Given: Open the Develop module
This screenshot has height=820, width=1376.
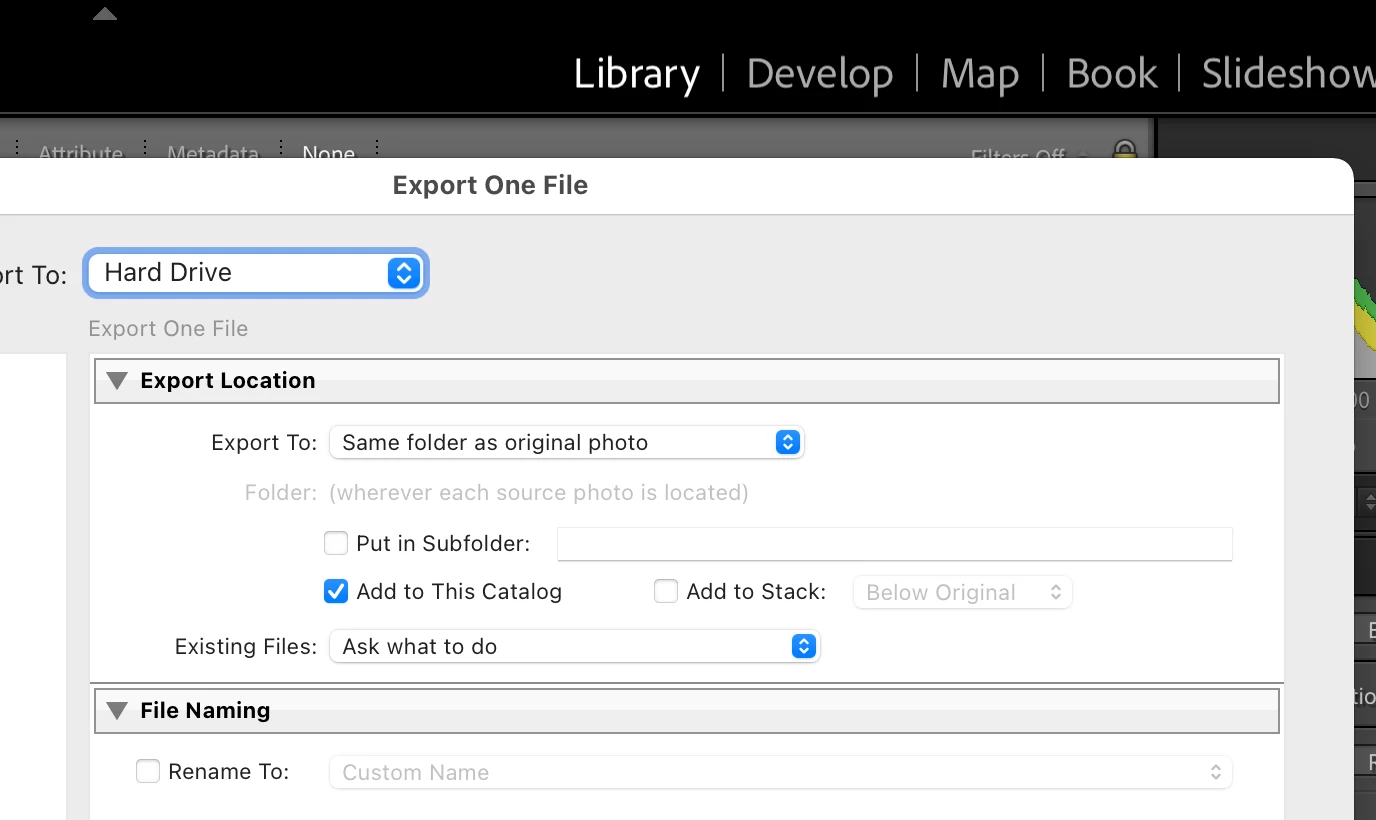Looking at the screenshot, I should (x=819, y=75).
